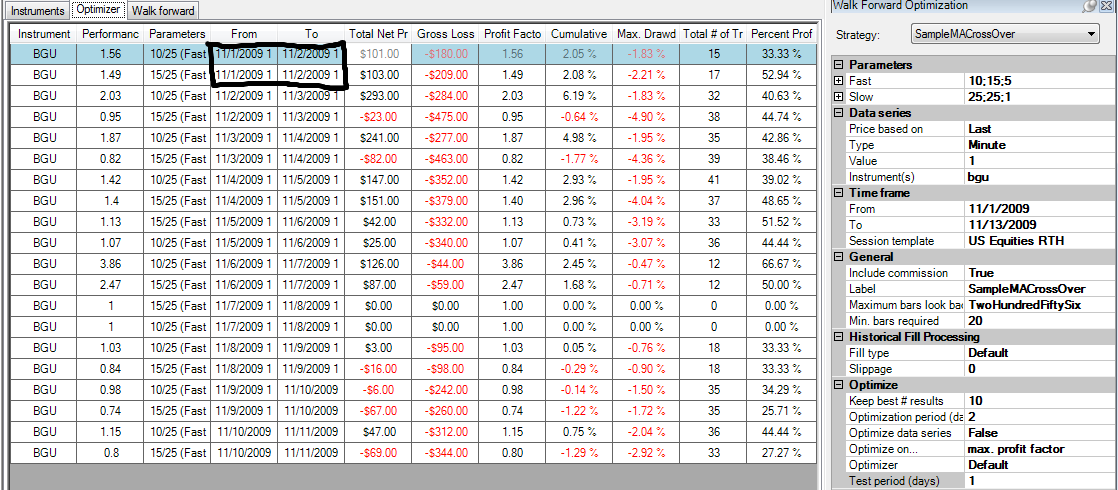Collapse the Optimize section
This screenshot has height=490, width=1118.
(x=838, y=384)
